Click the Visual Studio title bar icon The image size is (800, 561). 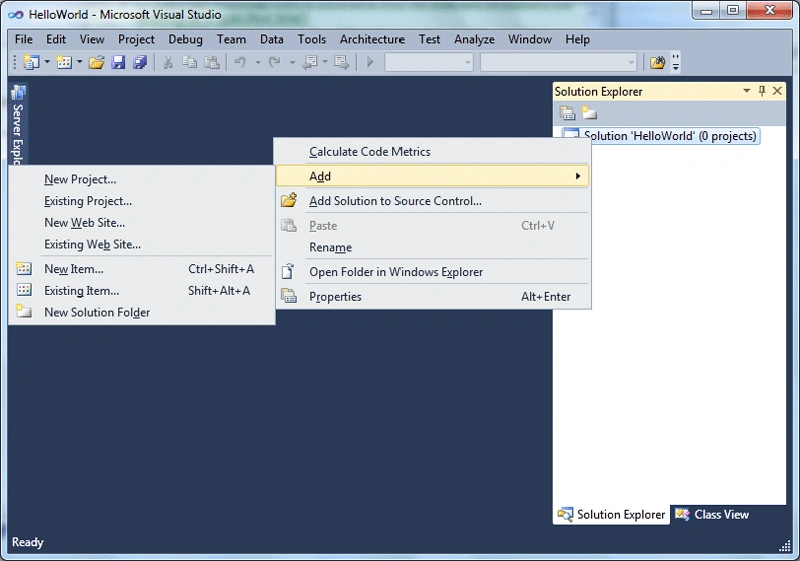click(x=16, y=14)
